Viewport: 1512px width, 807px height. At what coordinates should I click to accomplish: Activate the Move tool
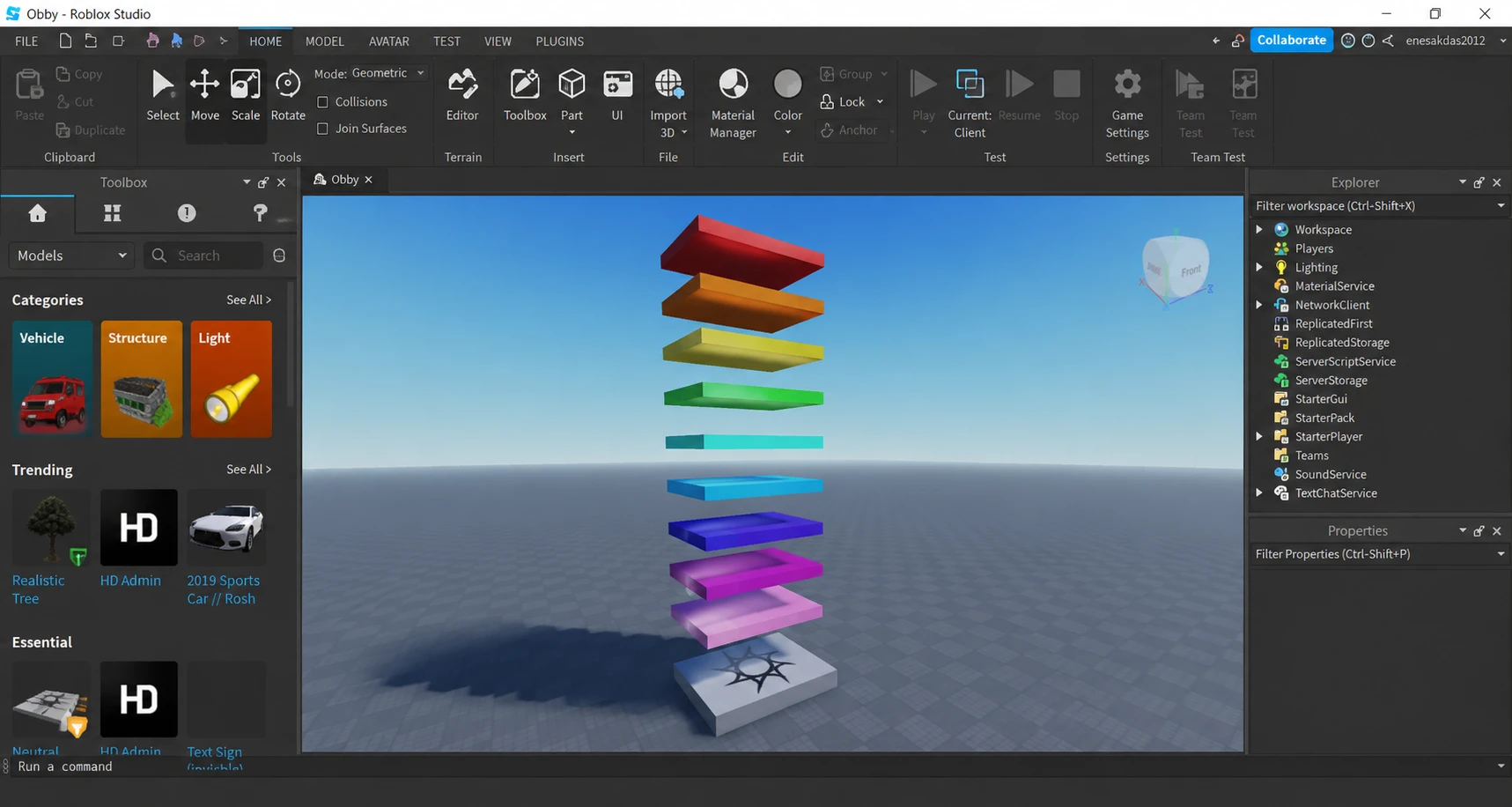coord(204,95)
